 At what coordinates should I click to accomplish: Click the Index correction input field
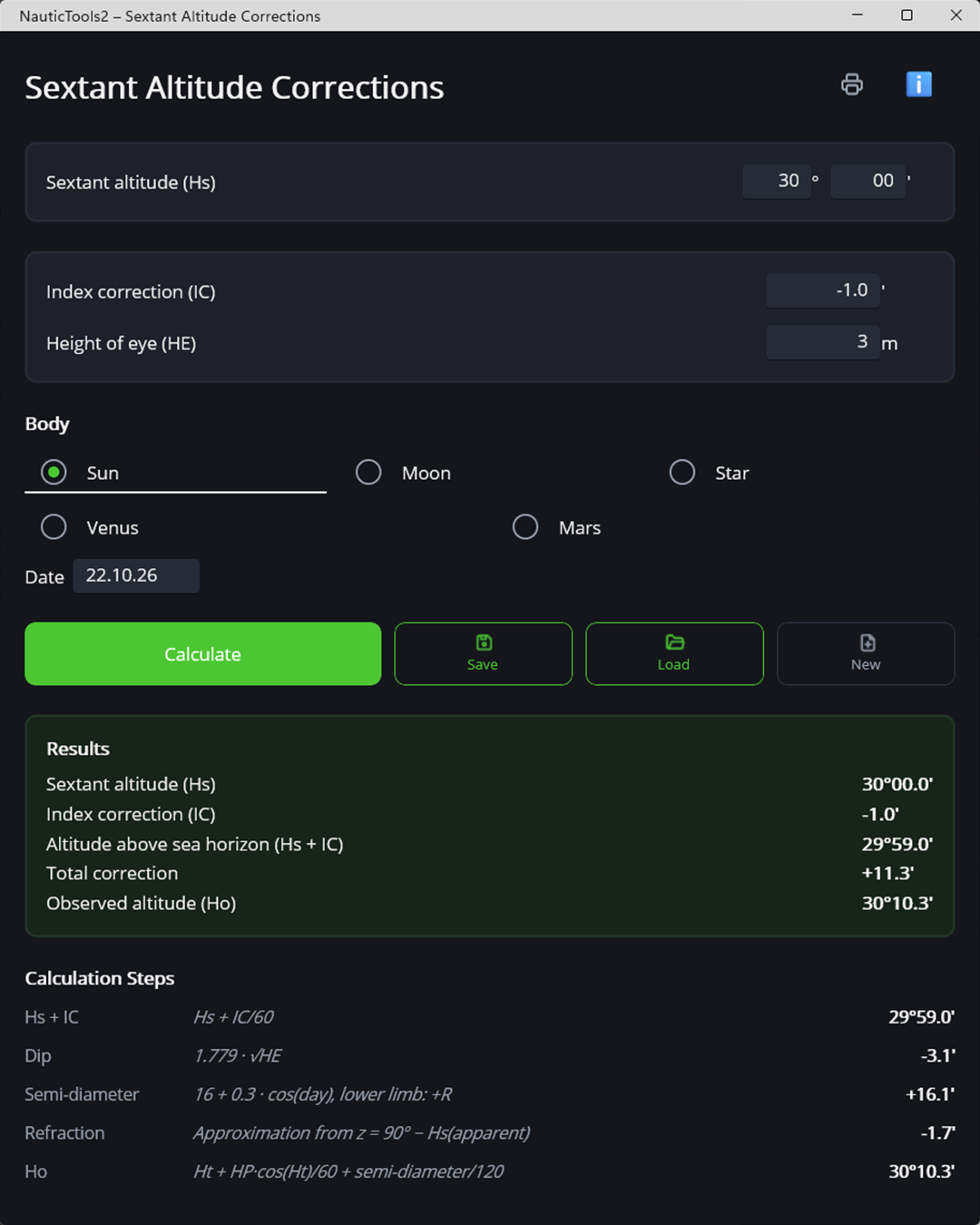[822, 290]
